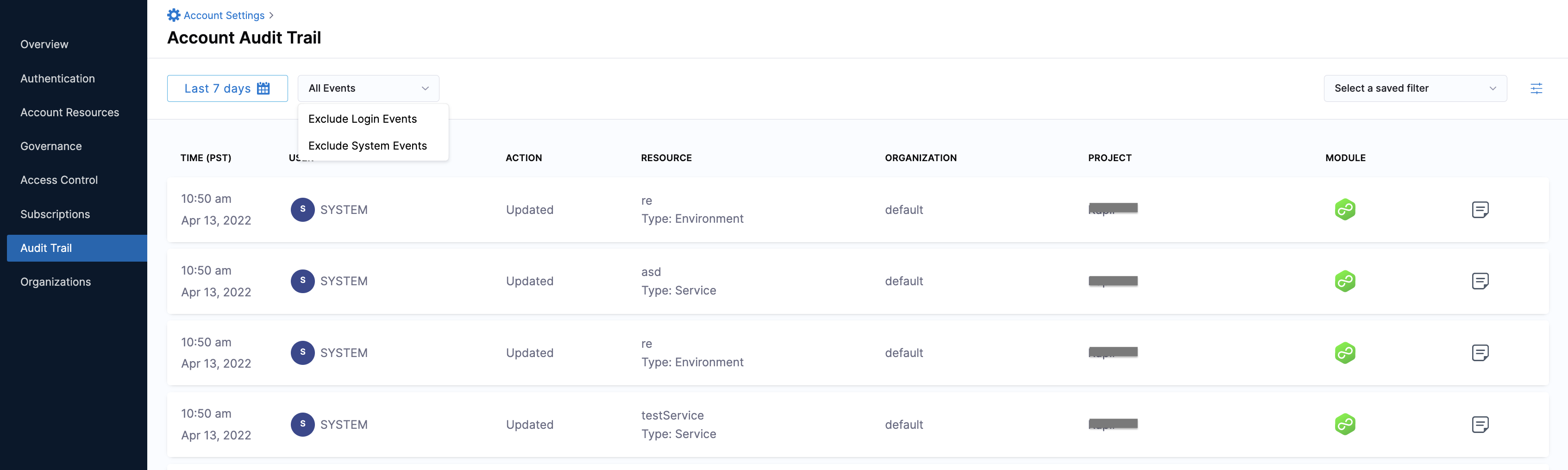
Task: Click the green module icon in first row
Action: (x=1345, y=209)
